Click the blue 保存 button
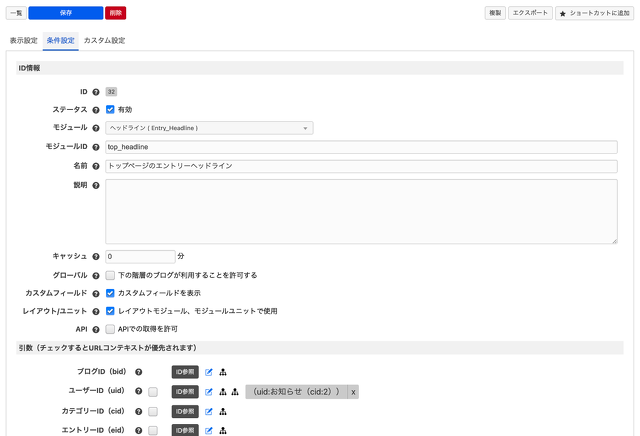Screen dimensions: 640x436 65,13
